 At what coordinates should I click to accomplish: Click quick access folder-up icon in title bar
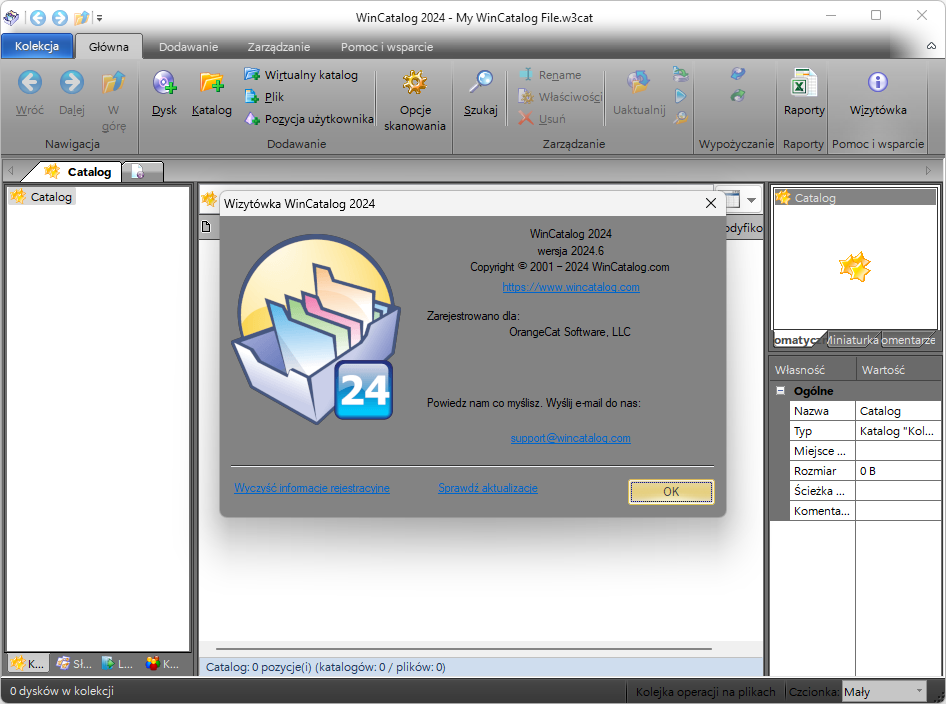coord(81,17)
